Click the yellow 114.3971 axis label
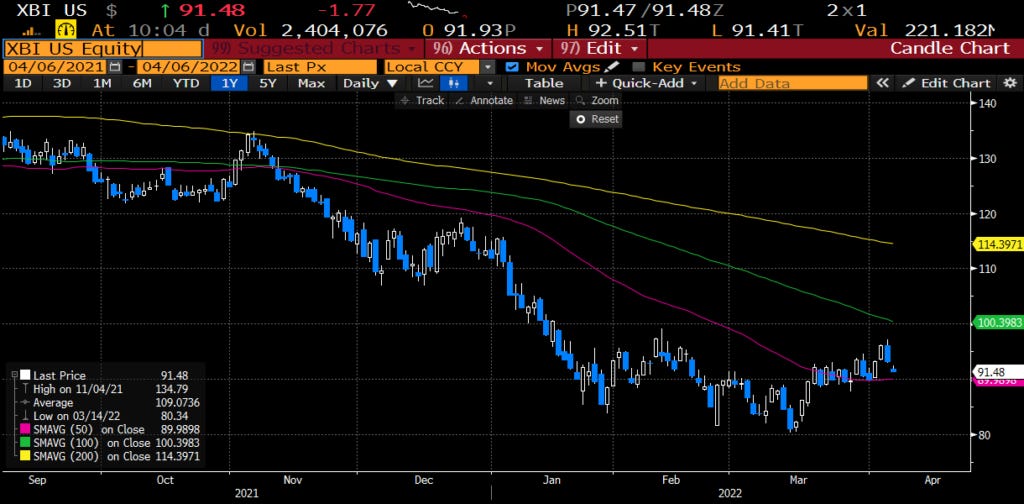1024x504 pixels. (997, 245)
